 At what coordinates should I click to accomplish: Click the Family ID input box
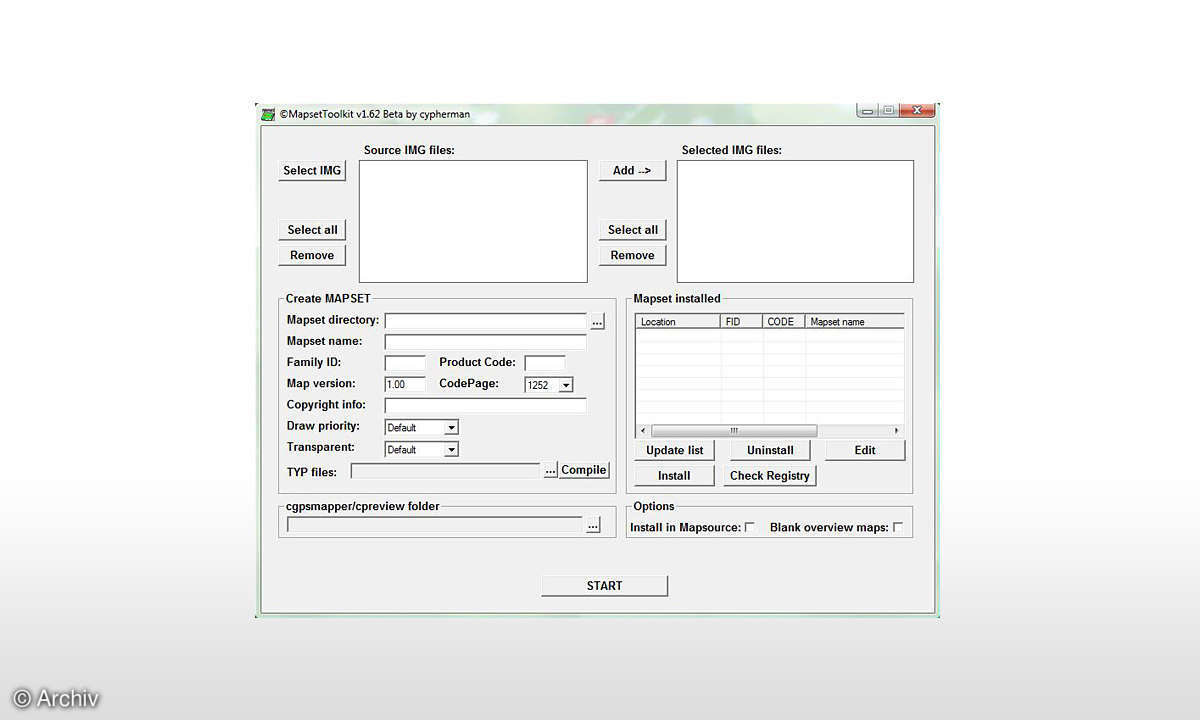(405, 363)
